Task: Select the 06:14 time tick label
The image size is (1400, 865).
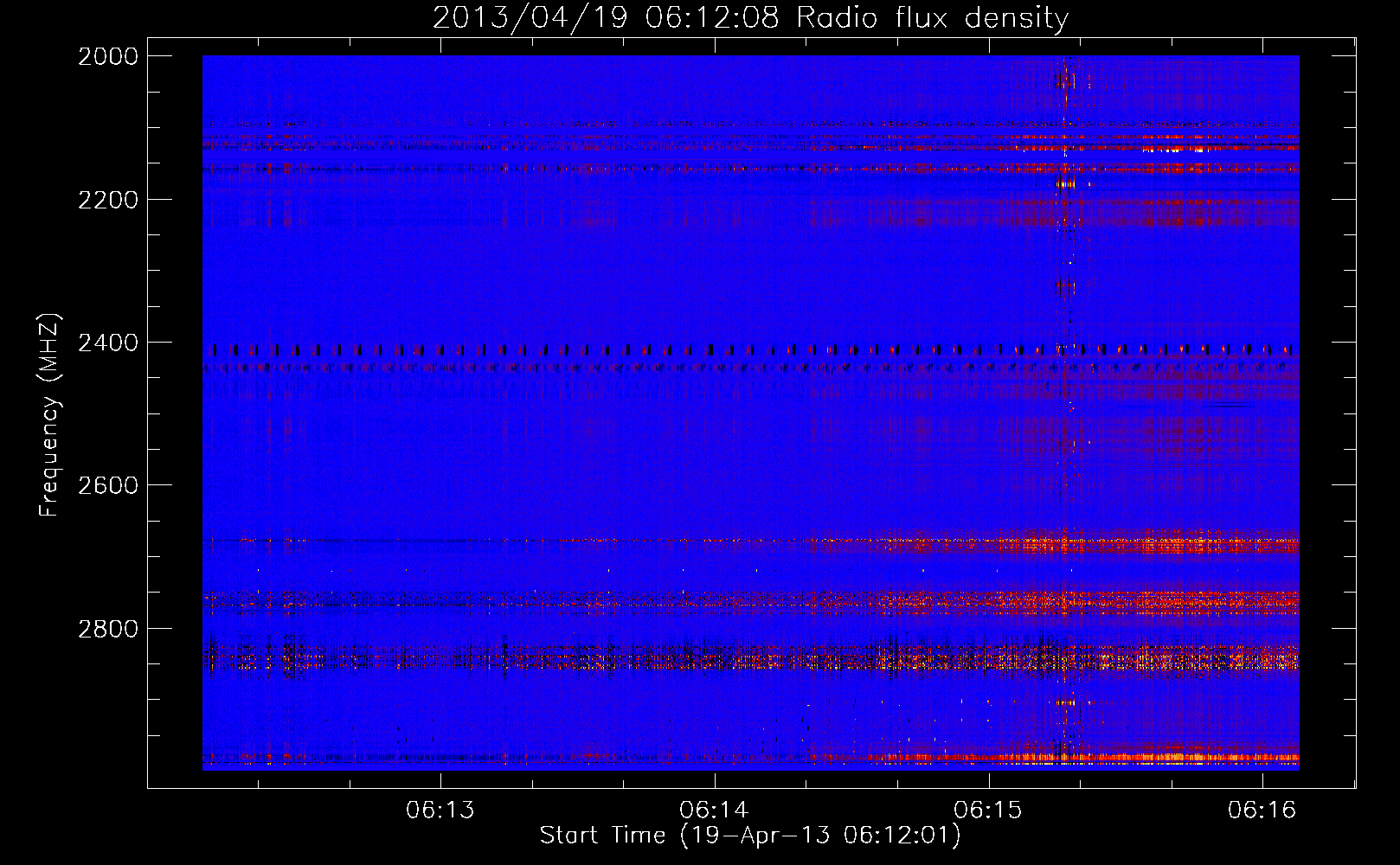Action: pos(714,810)
